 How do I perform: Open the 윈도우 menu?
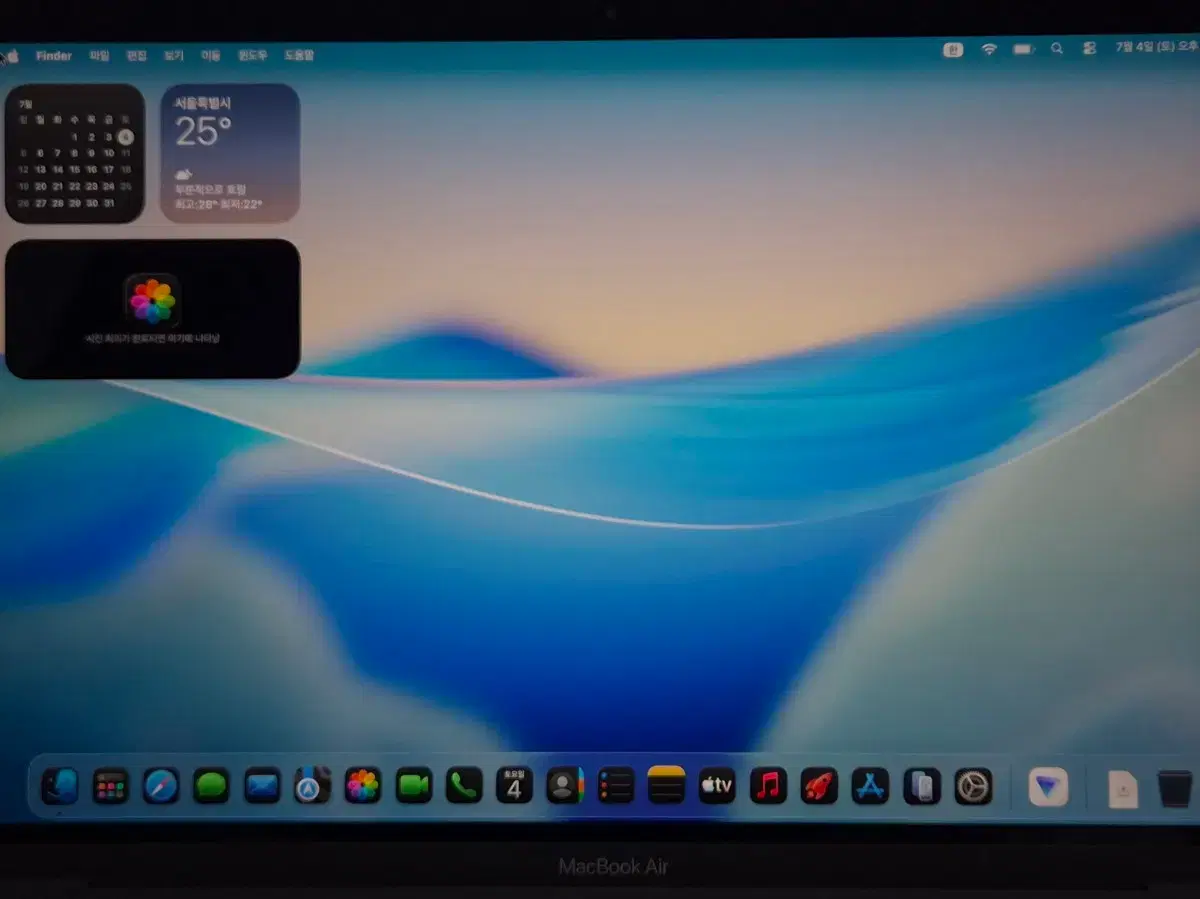click(252, 56)
